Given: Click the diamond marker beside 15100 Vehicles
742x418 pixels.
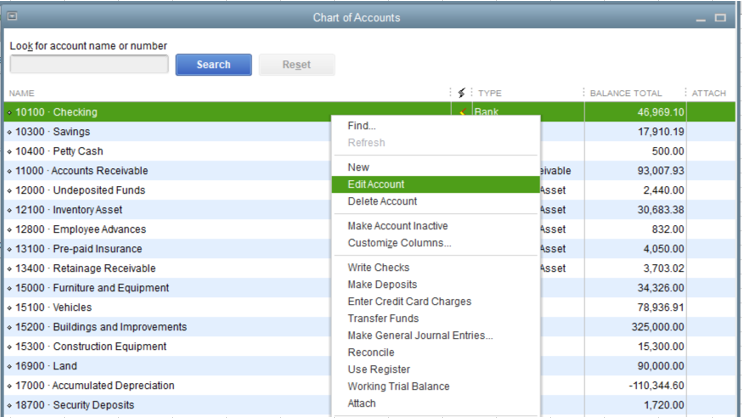Looking at the screenshot, I should pos(9,308).
